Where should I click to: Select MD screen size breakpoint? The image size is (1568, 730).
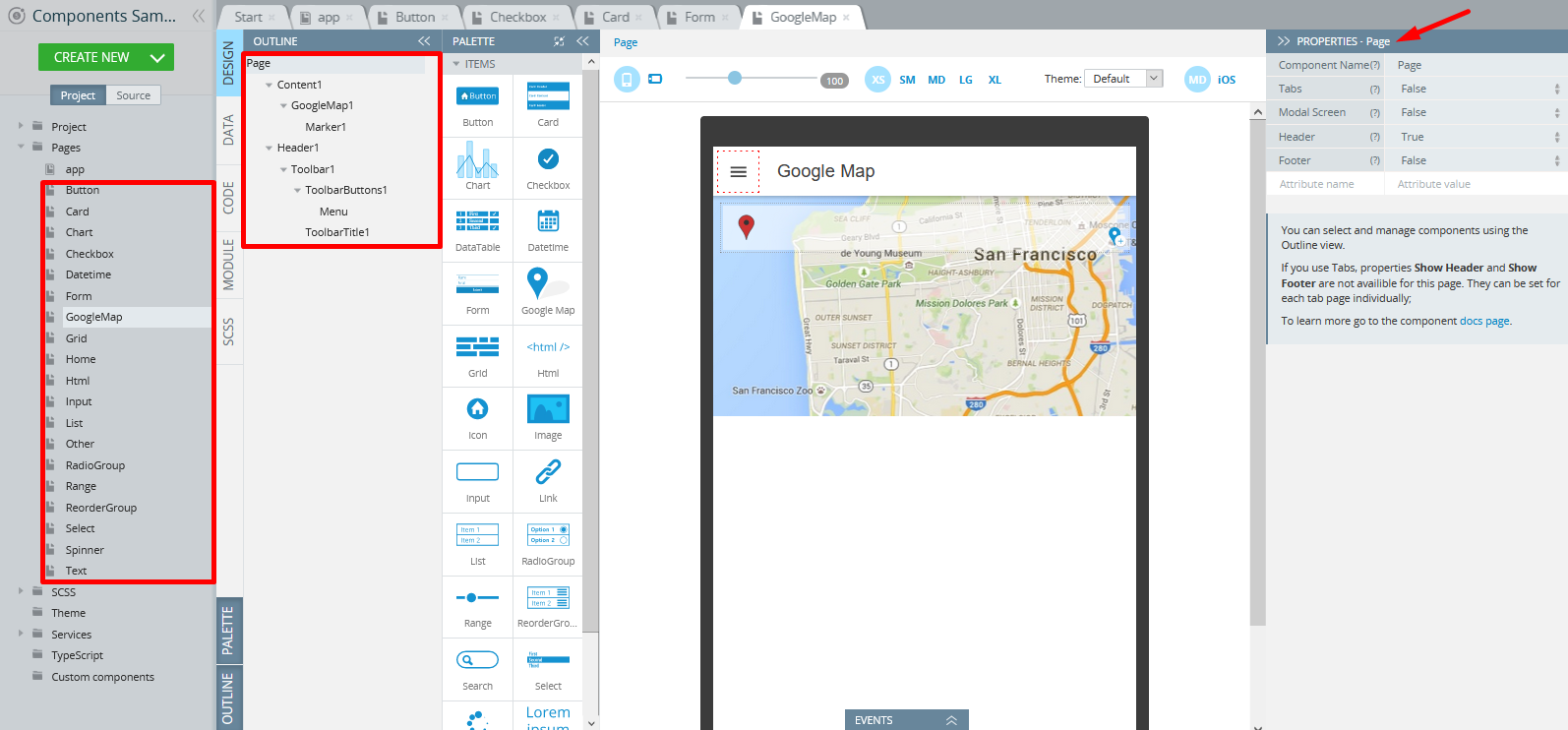(936, 80)
